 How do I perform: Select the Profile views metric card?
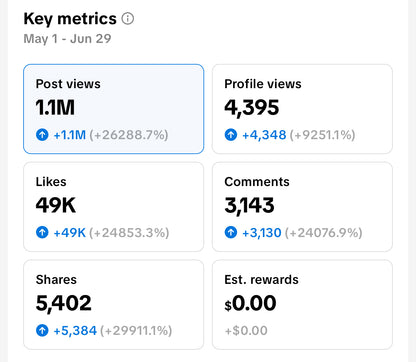point(302,109)
